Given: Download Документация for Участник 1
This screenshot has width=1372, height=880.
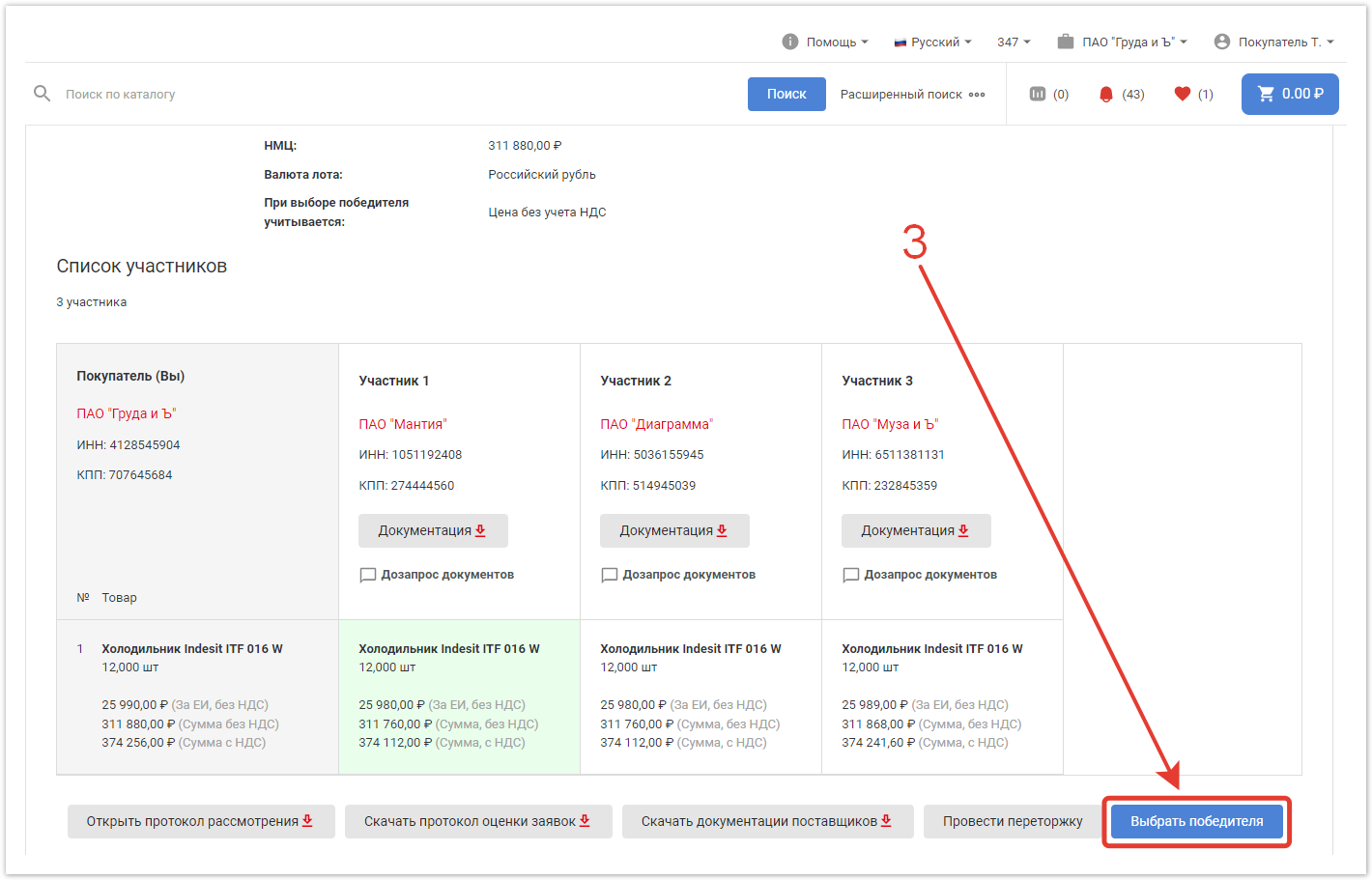Looking at the screenshot, I should (x=432, y=530).
